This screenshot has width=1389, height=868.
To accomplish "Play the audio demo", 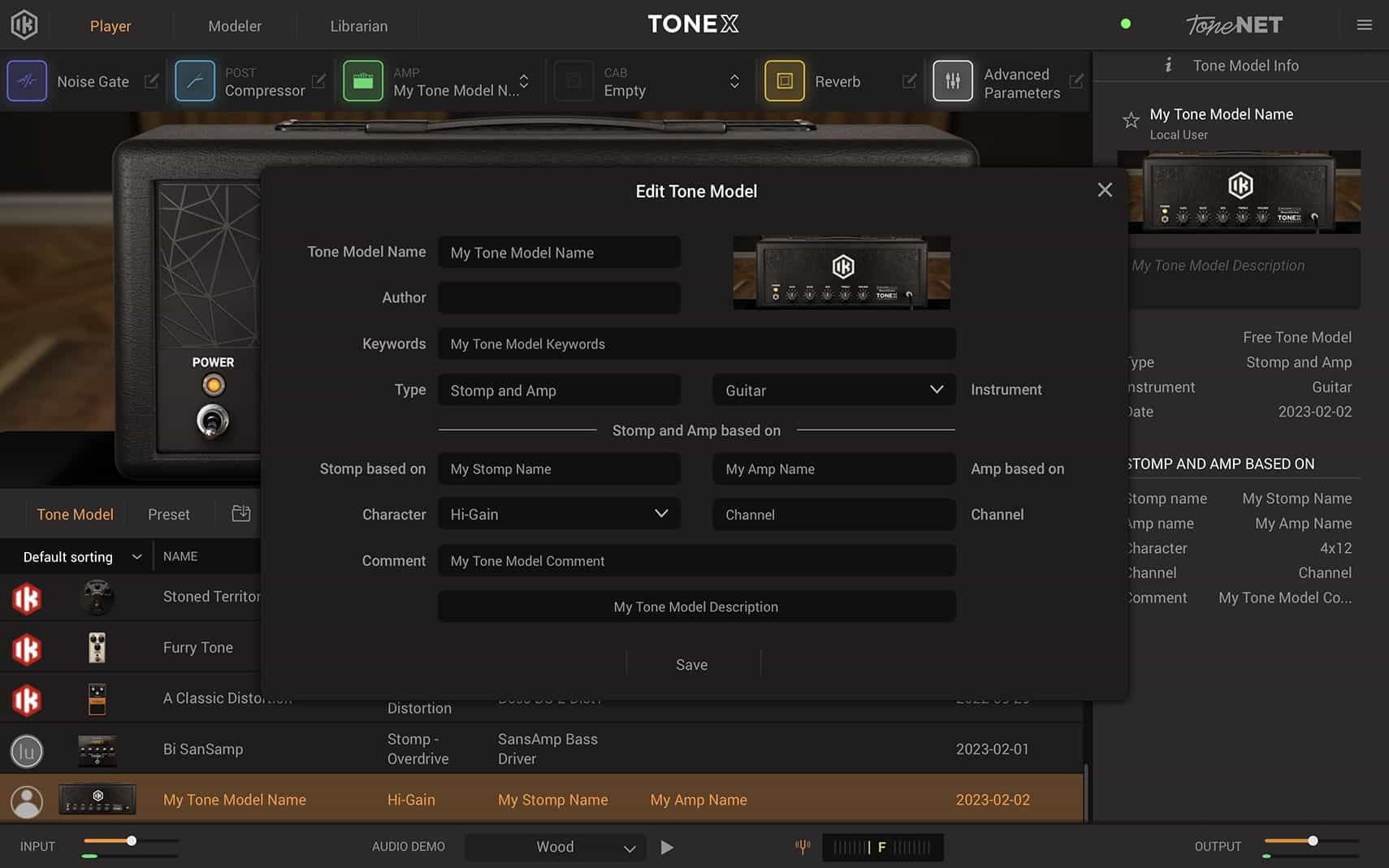I will point(667,847).
